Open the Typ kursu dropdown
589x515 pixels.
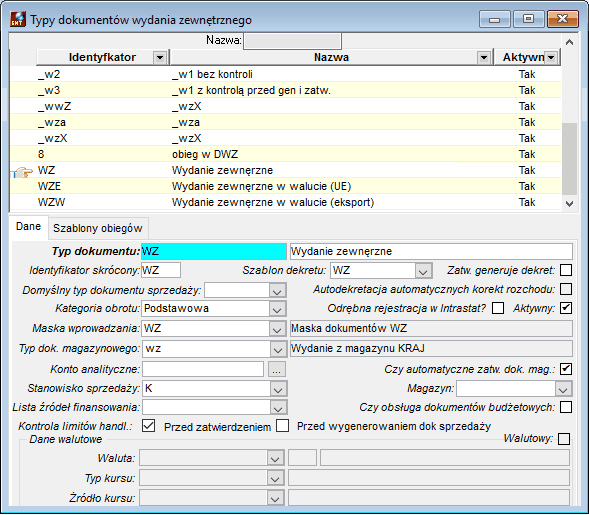tap(275, 478)
